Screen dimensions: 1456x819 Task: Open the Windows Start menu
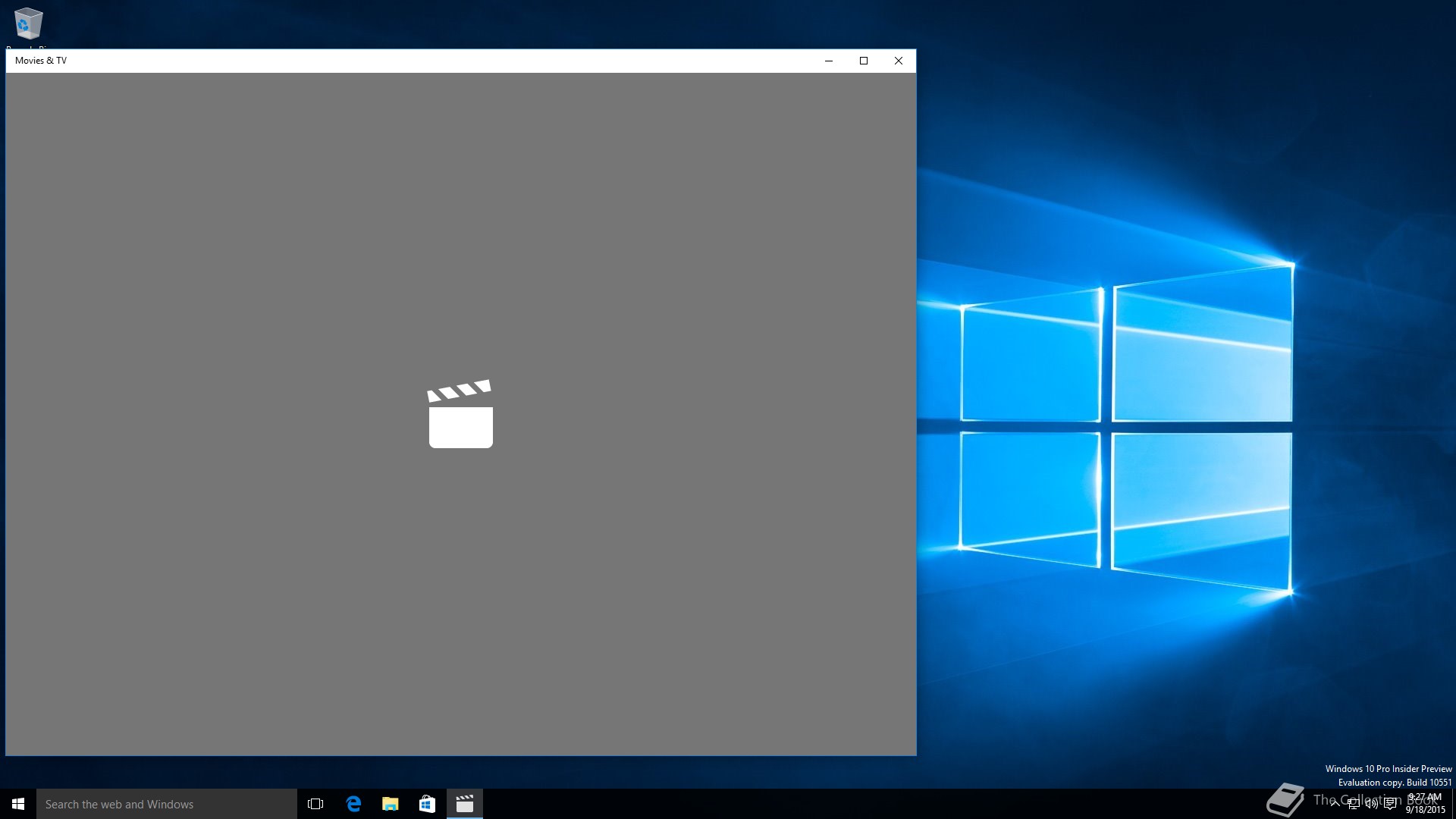[18, 804]
